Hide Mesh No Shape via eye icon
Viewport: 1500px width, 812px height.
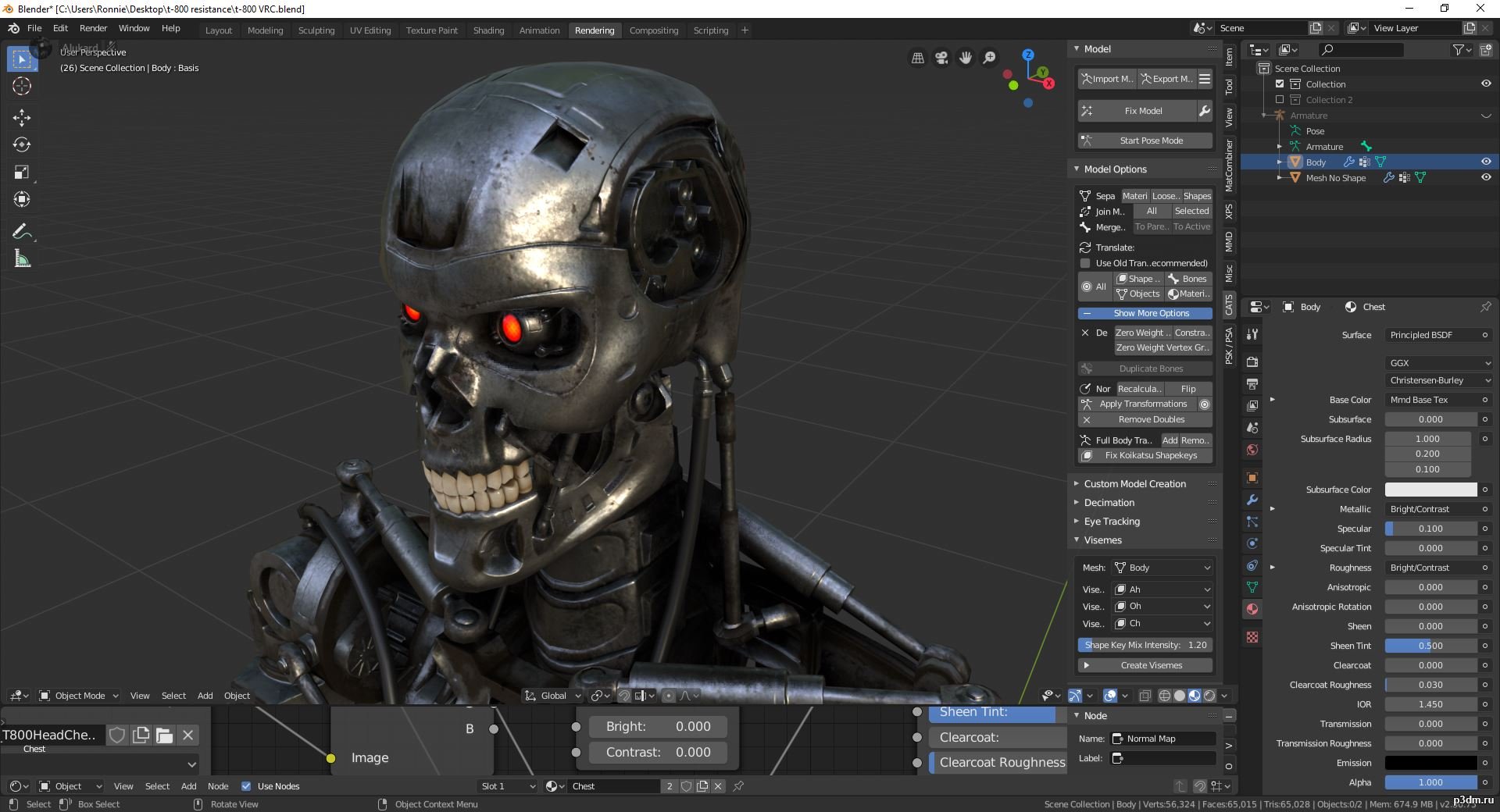(1486, 177)
